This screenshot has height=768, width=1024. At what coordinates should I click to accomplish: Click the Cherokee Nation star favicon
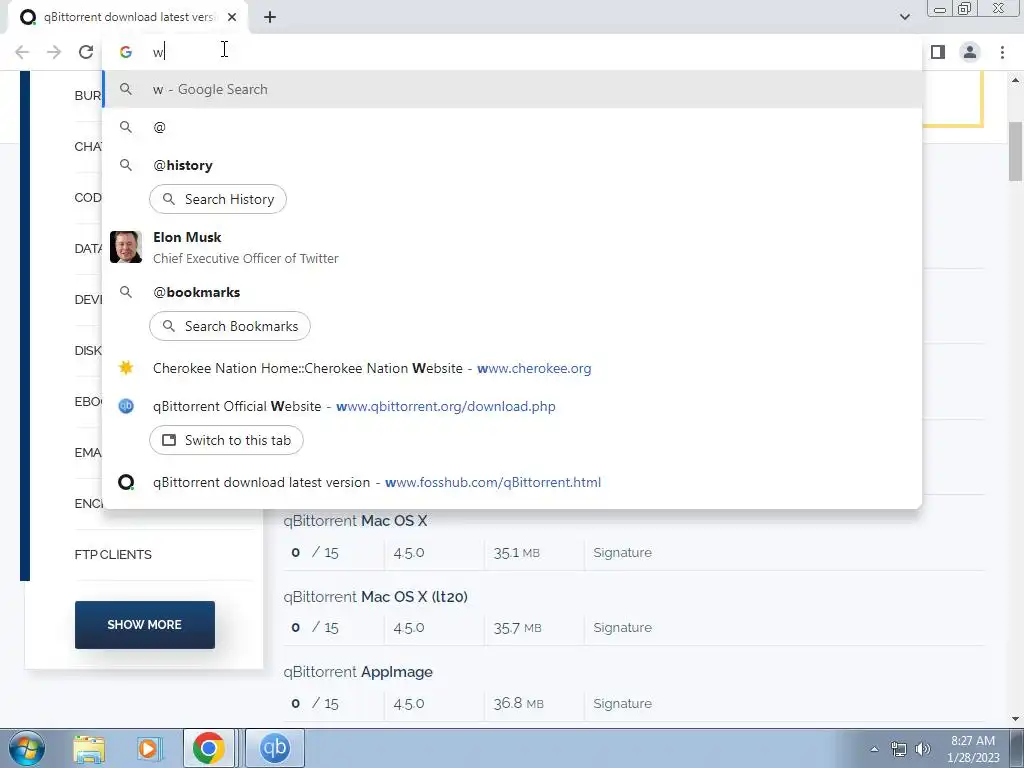[126, 368]
